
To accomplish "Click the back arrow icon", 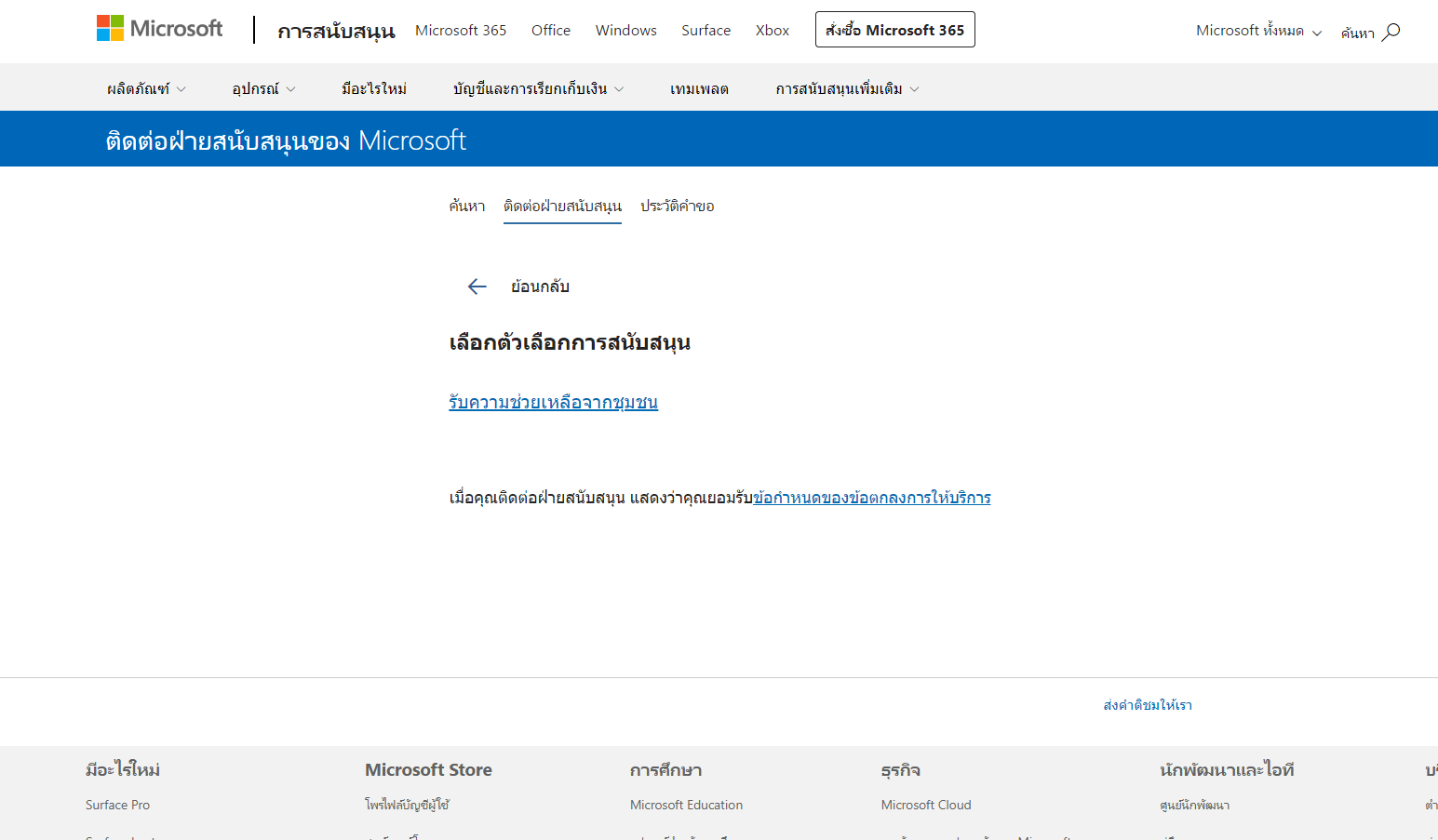I will click(x=477, y=287).
